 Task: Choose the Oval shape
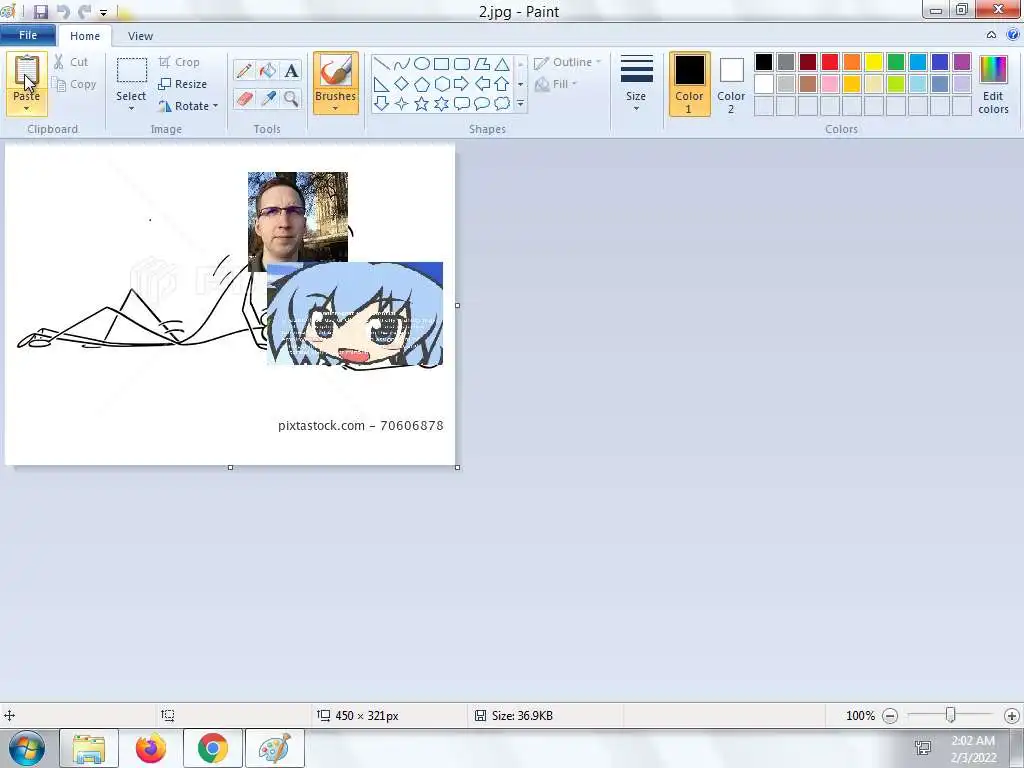pyautogui.click(x=422, y=64)
